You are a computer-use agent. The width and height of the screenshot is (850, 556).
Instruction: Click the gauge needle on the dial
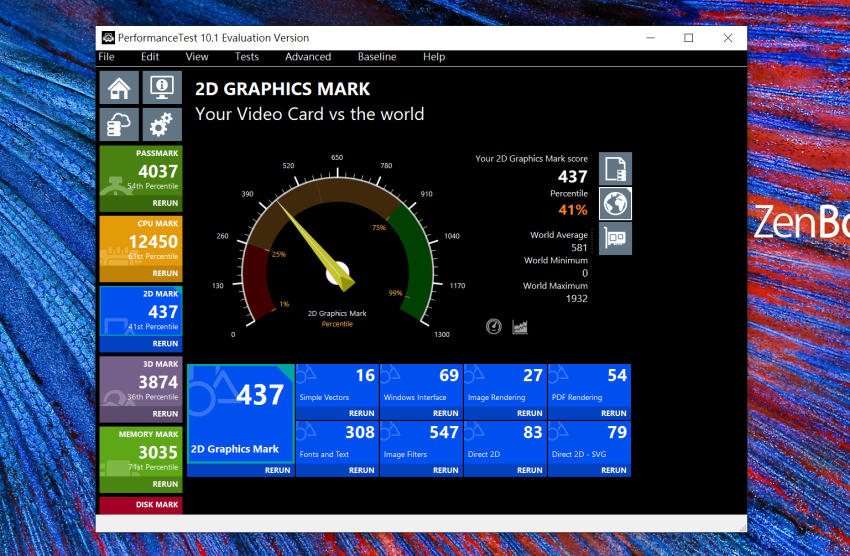tap(314, 245)
